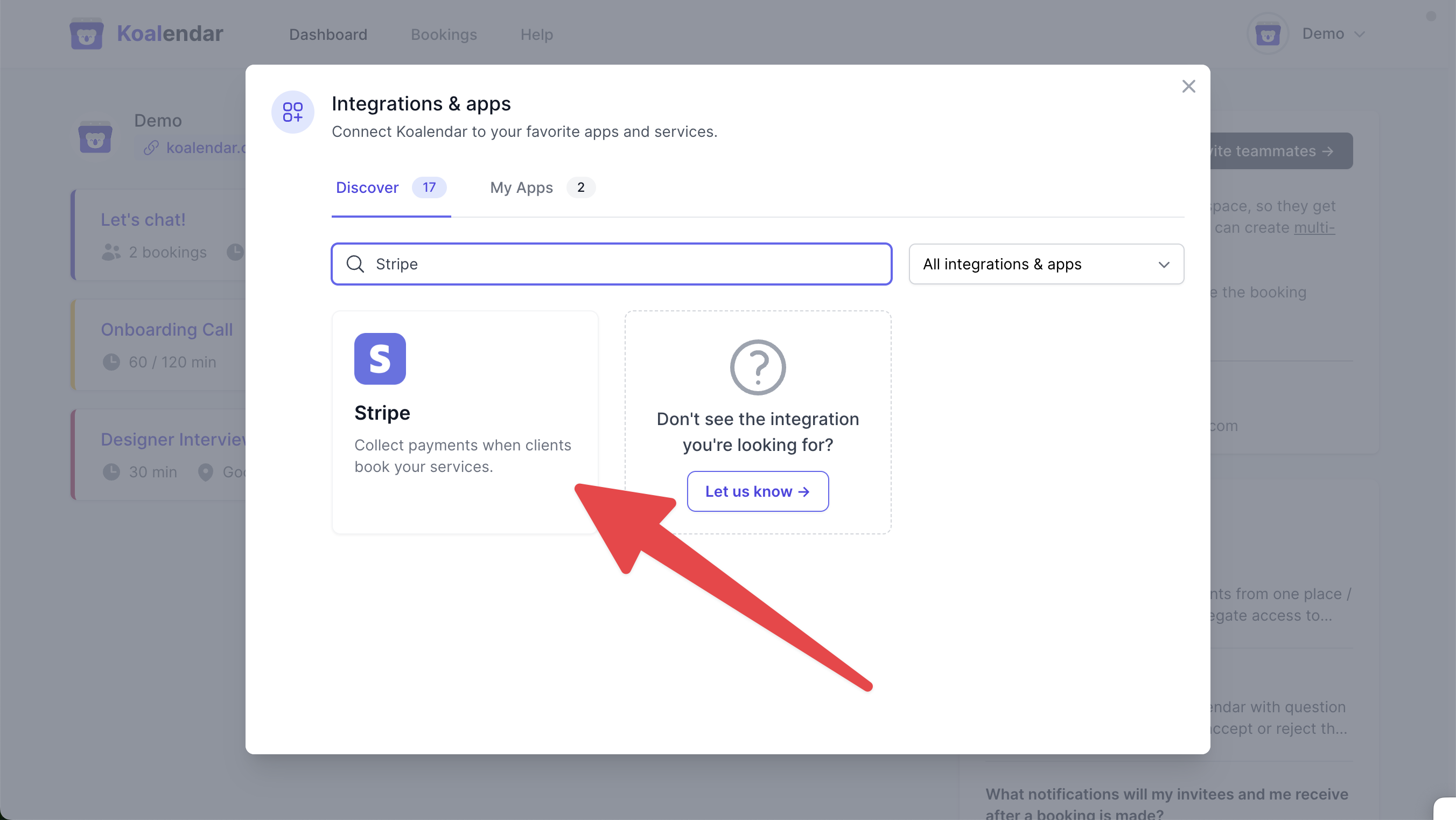Click the Demo workspace koala avatar
The height and width of the screenshot is (820, 1456).
(95, 136)
